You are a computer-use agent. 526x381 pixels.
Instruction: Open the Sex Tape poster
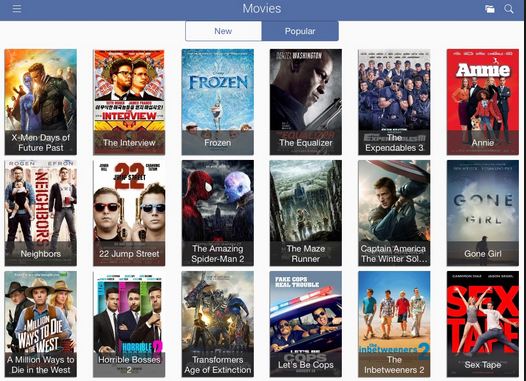pos(483,324)
